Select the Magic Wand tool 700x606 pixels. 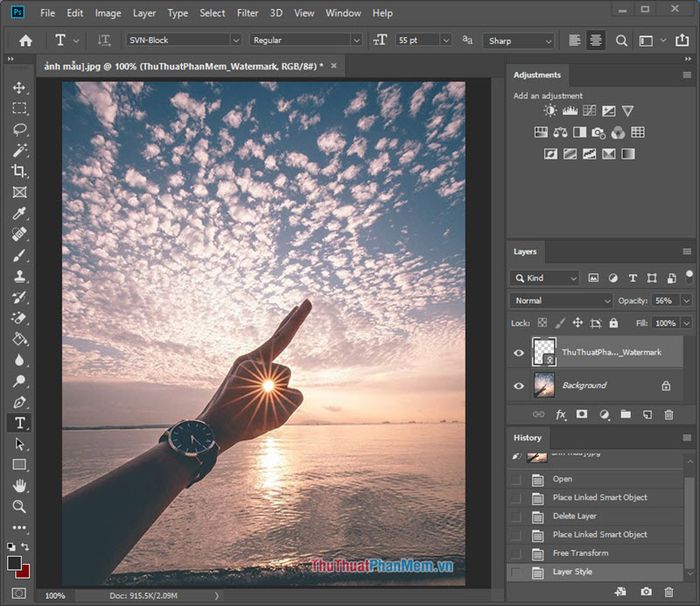(x=19, y=150)
